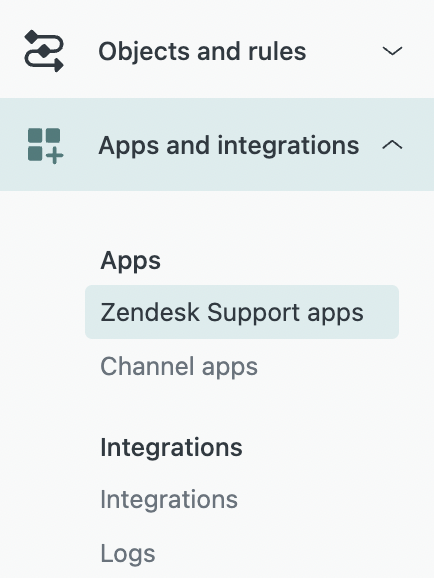Collapse Apps and integrations with up chevron

click(392, 145)
